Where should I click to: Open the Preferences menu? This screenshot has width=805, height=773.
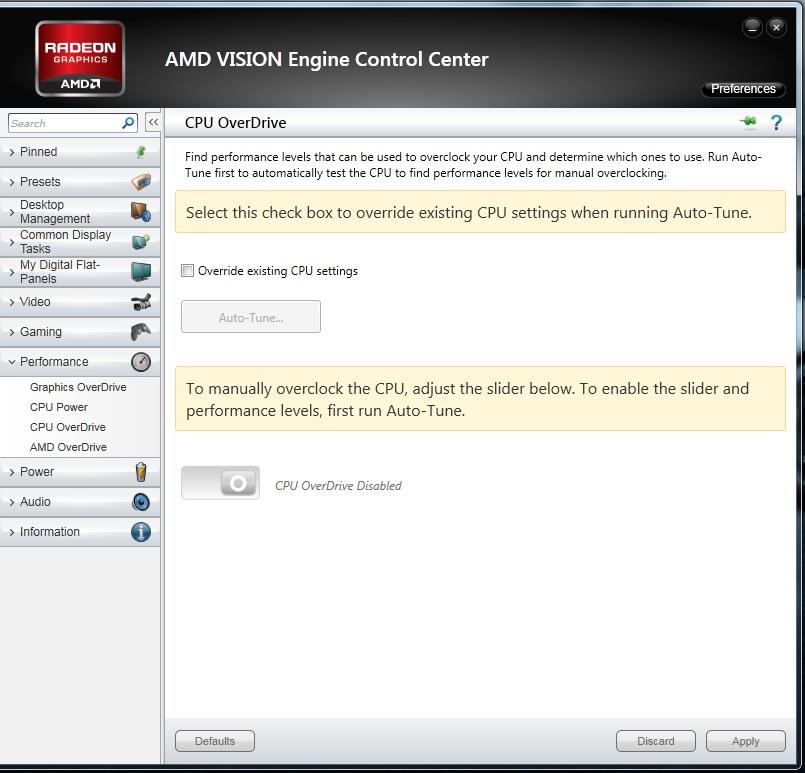[743, 89]
